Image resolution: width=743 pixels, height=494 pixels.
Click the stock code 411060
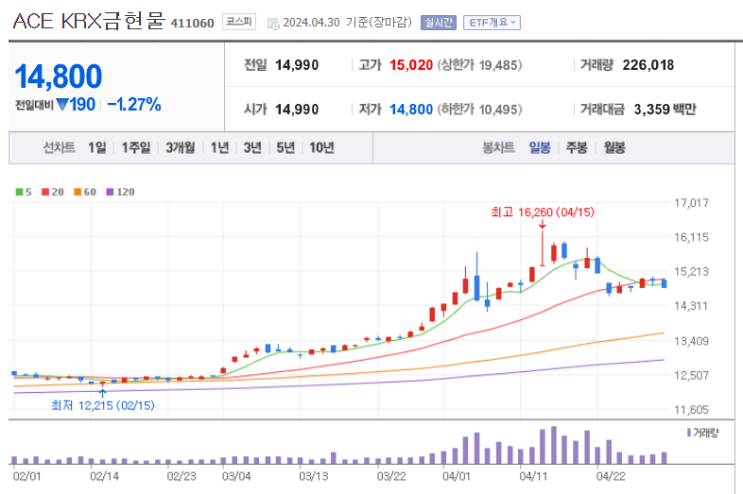[192, 23]
